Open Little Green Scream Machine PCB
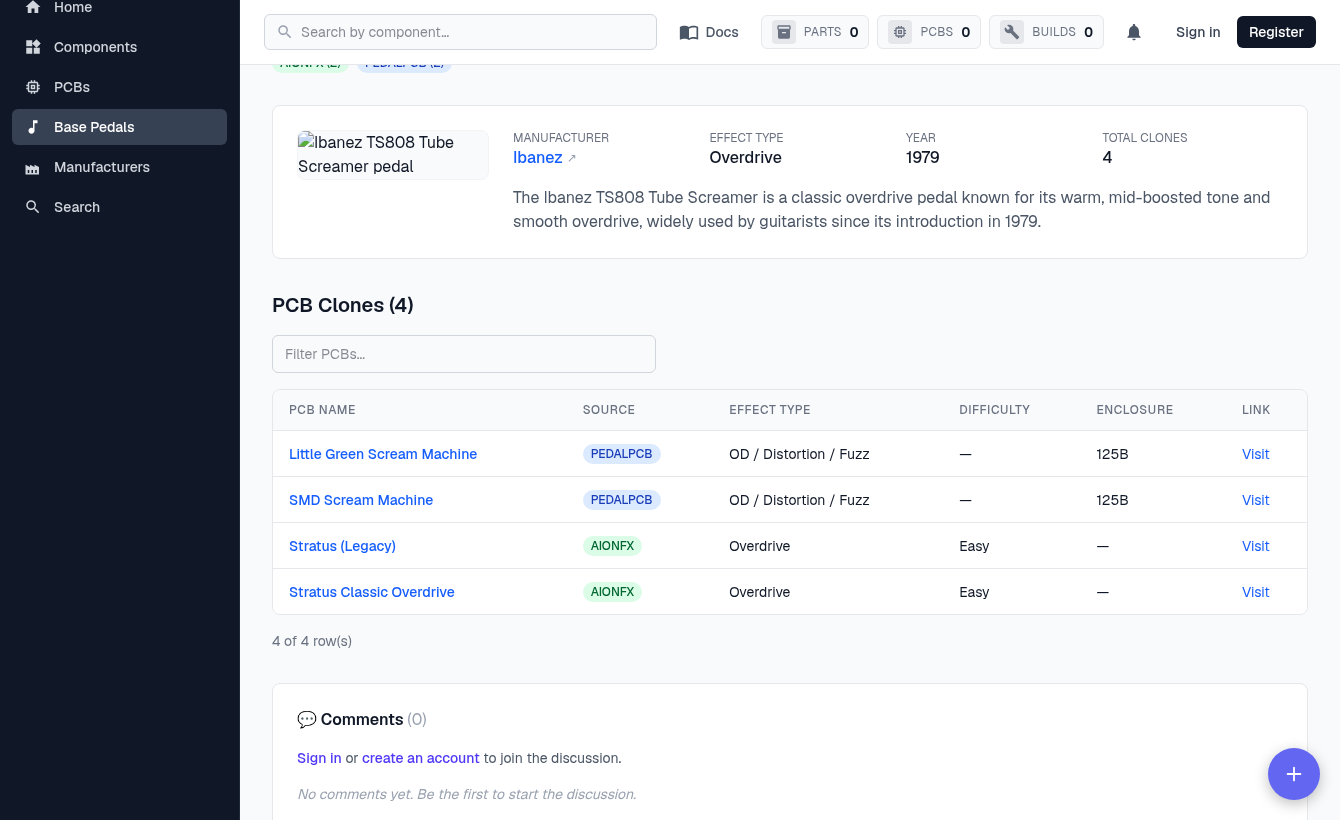Viewport: 1340px width, 820px height. click(x=383, y=454)
